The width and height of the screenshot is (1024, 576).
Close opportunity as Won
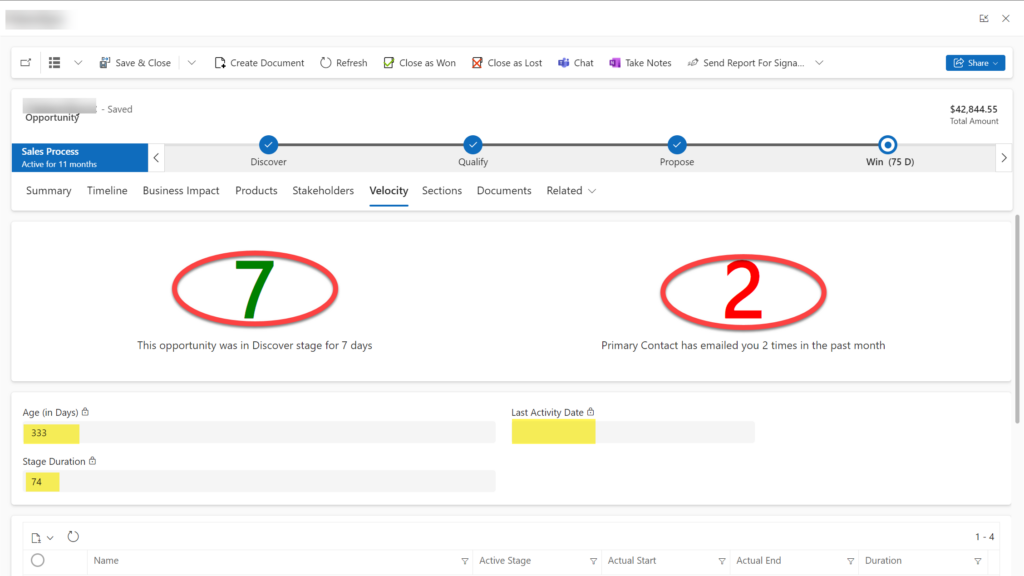pyautogui.click(x=419, y=63)
